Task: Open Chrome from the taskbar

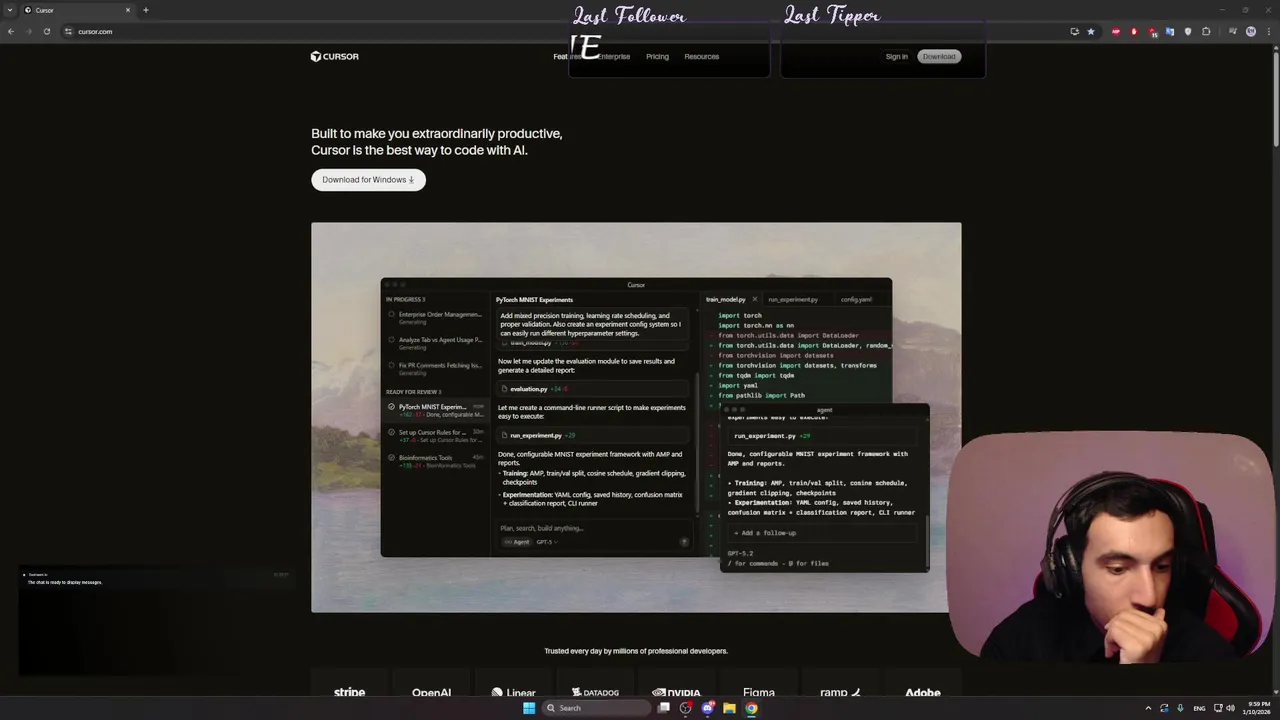Action: click(751, 708)
